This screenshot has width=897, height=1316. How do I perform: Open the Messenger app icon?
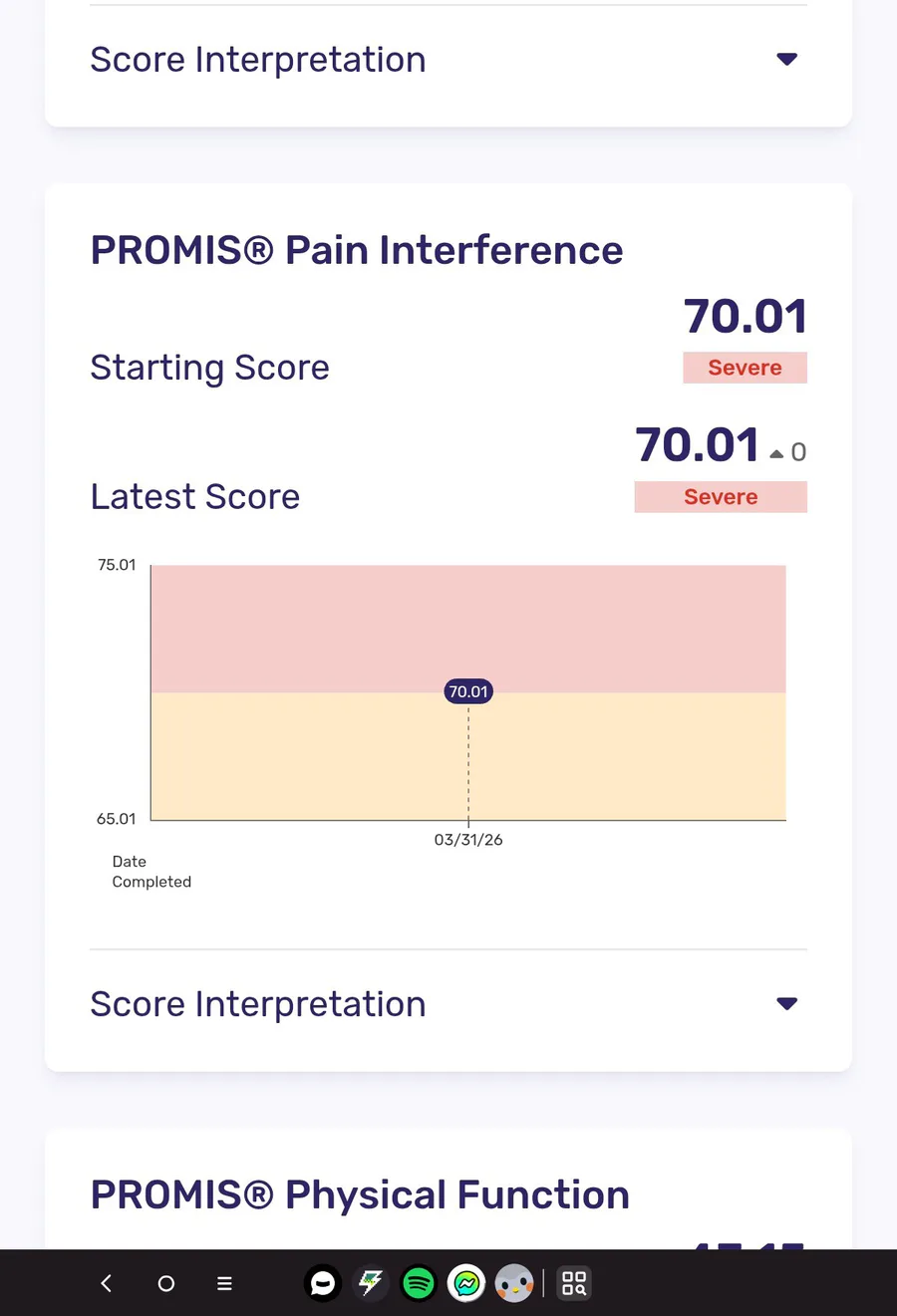[x=466, y=1283]
